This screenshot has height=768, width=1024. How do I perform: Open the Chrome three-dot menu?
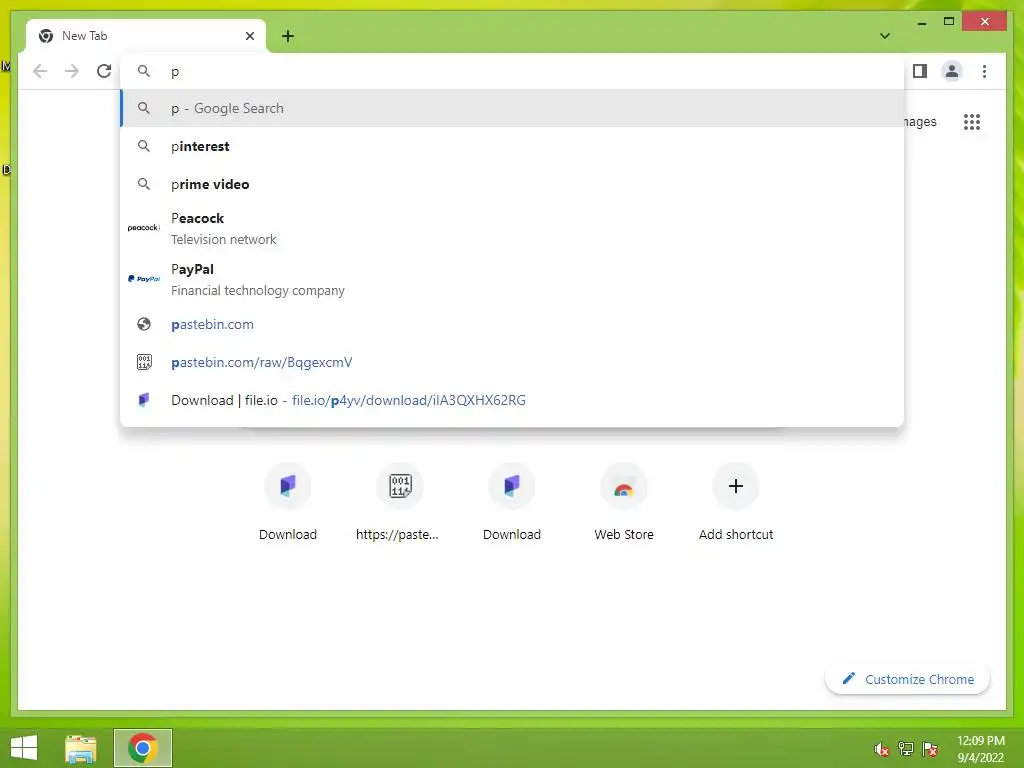click(x=984, y=71)
